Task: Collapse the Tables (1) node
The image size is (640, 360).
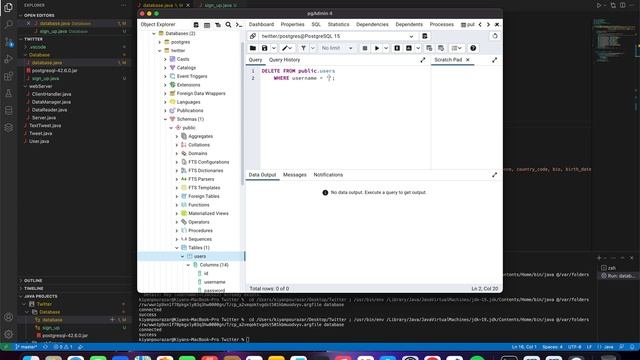Action: coord(177,248)
